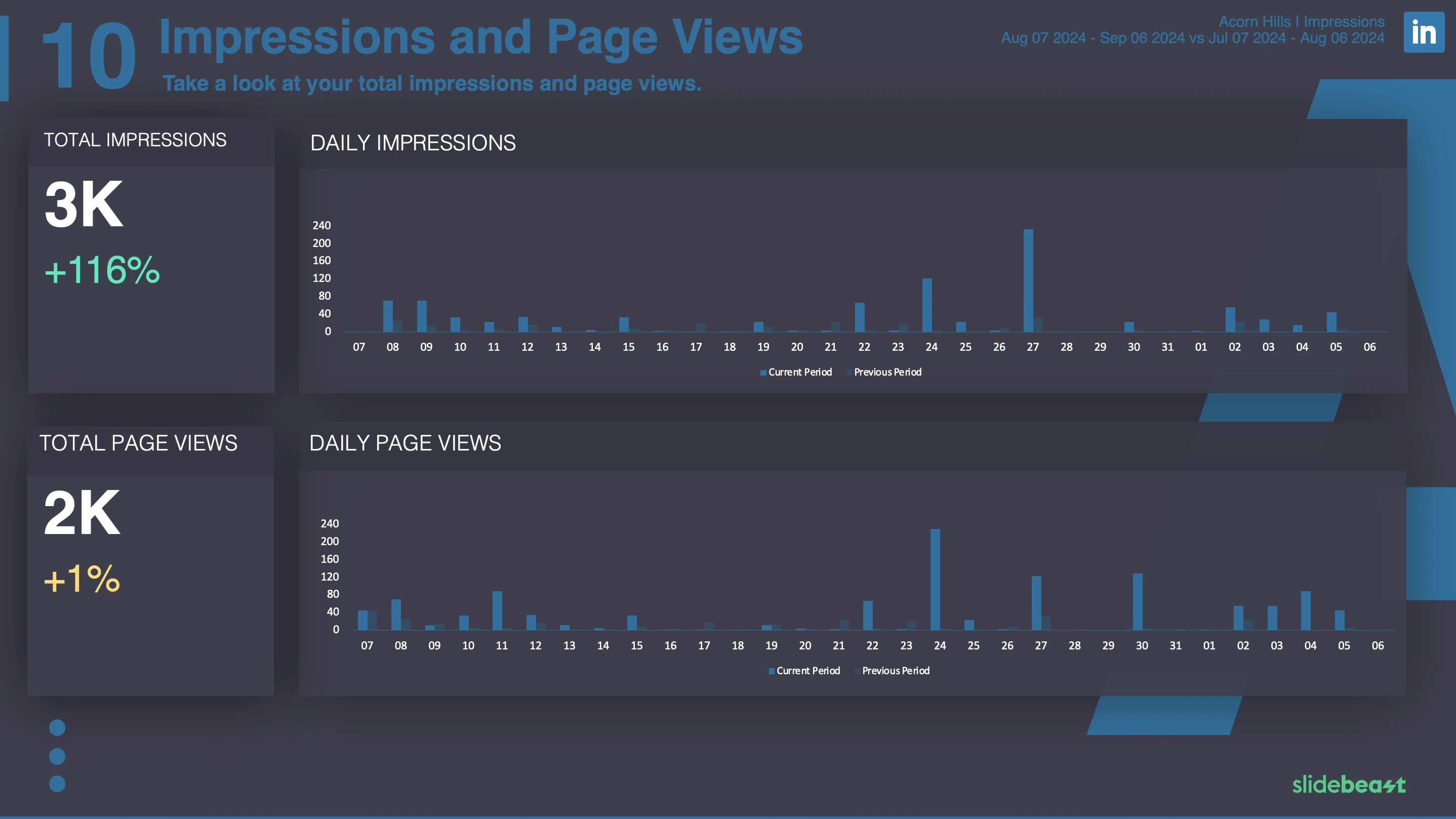Image resolution: width=1456 pixels, height=819 pixels.
Task: Click the day 05 bar in Daily Impressions
Action: coord(1331,322)
